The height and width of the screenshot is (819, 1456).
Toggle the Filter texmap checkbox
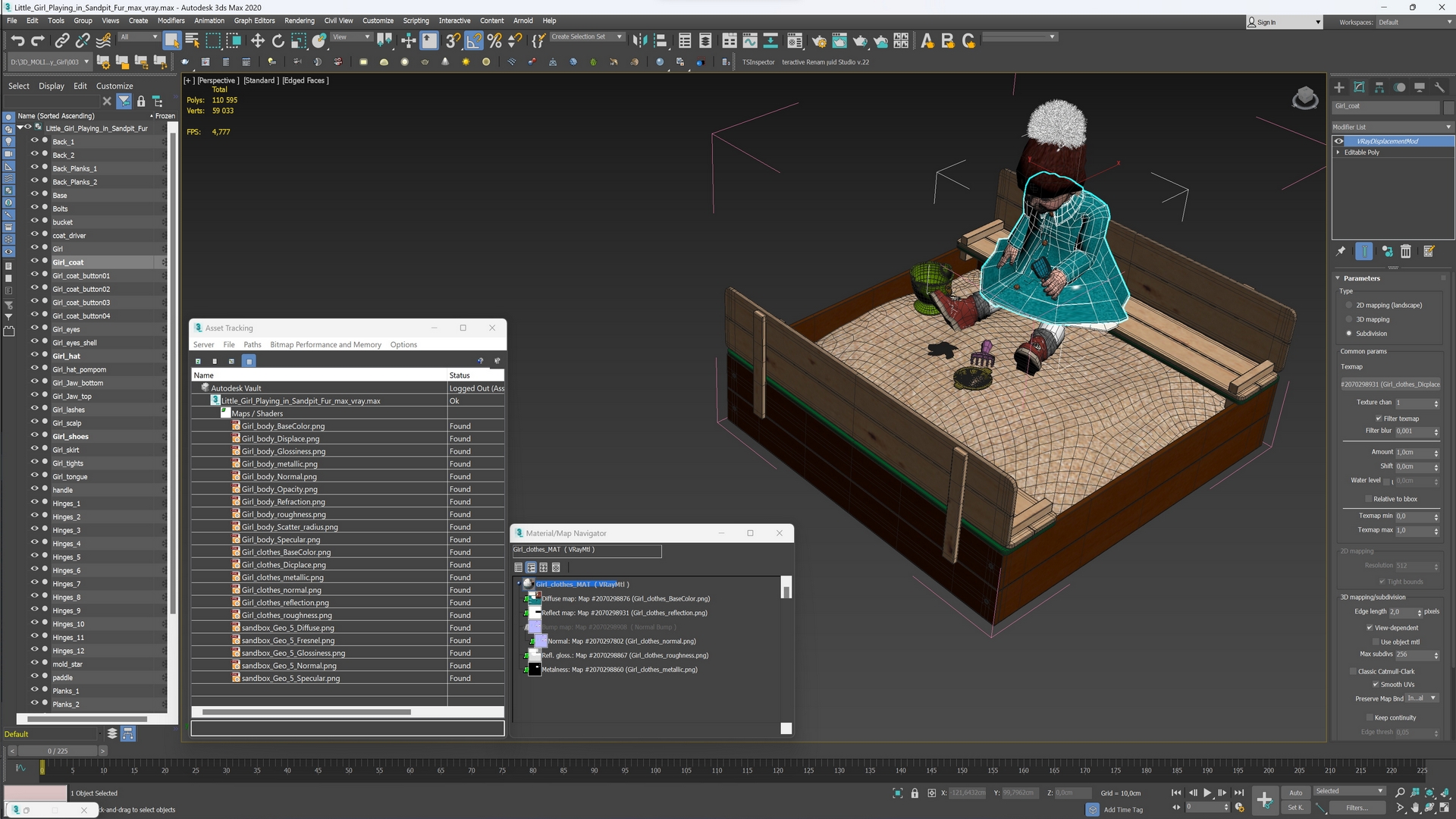(1379, 419)
